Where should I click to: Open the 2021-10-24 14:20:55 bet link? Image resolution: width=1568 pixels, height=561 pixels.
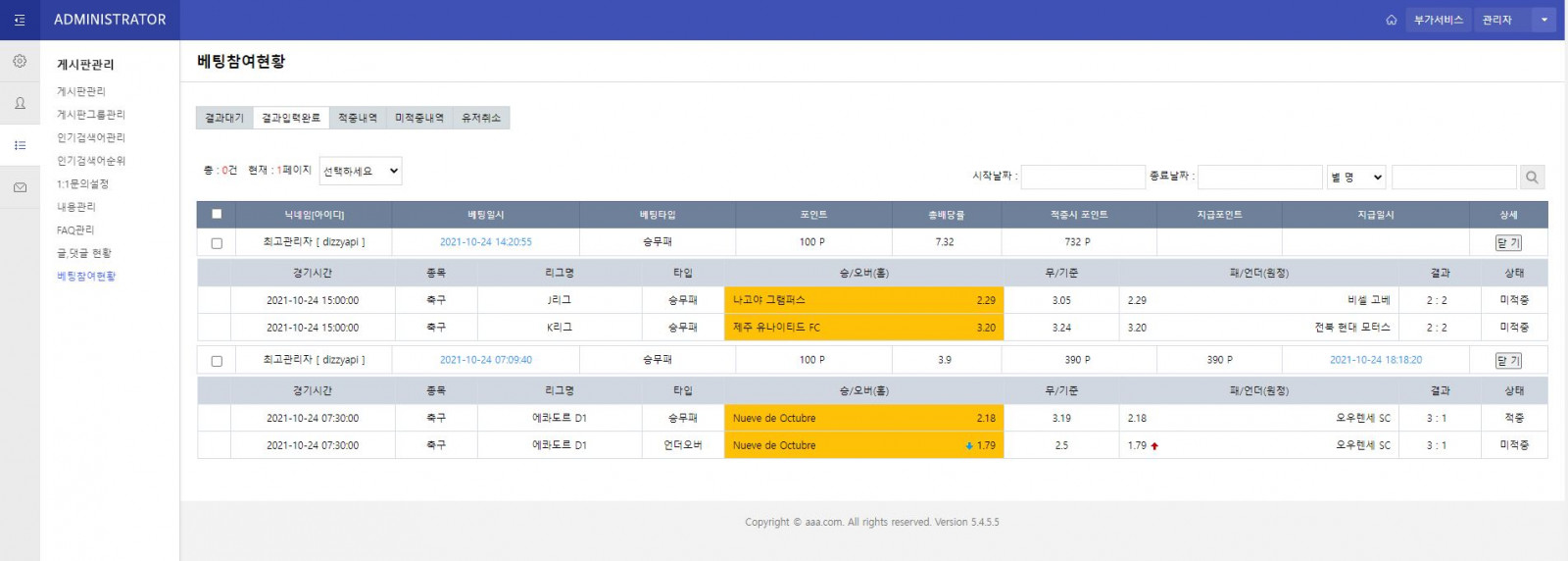485,242
